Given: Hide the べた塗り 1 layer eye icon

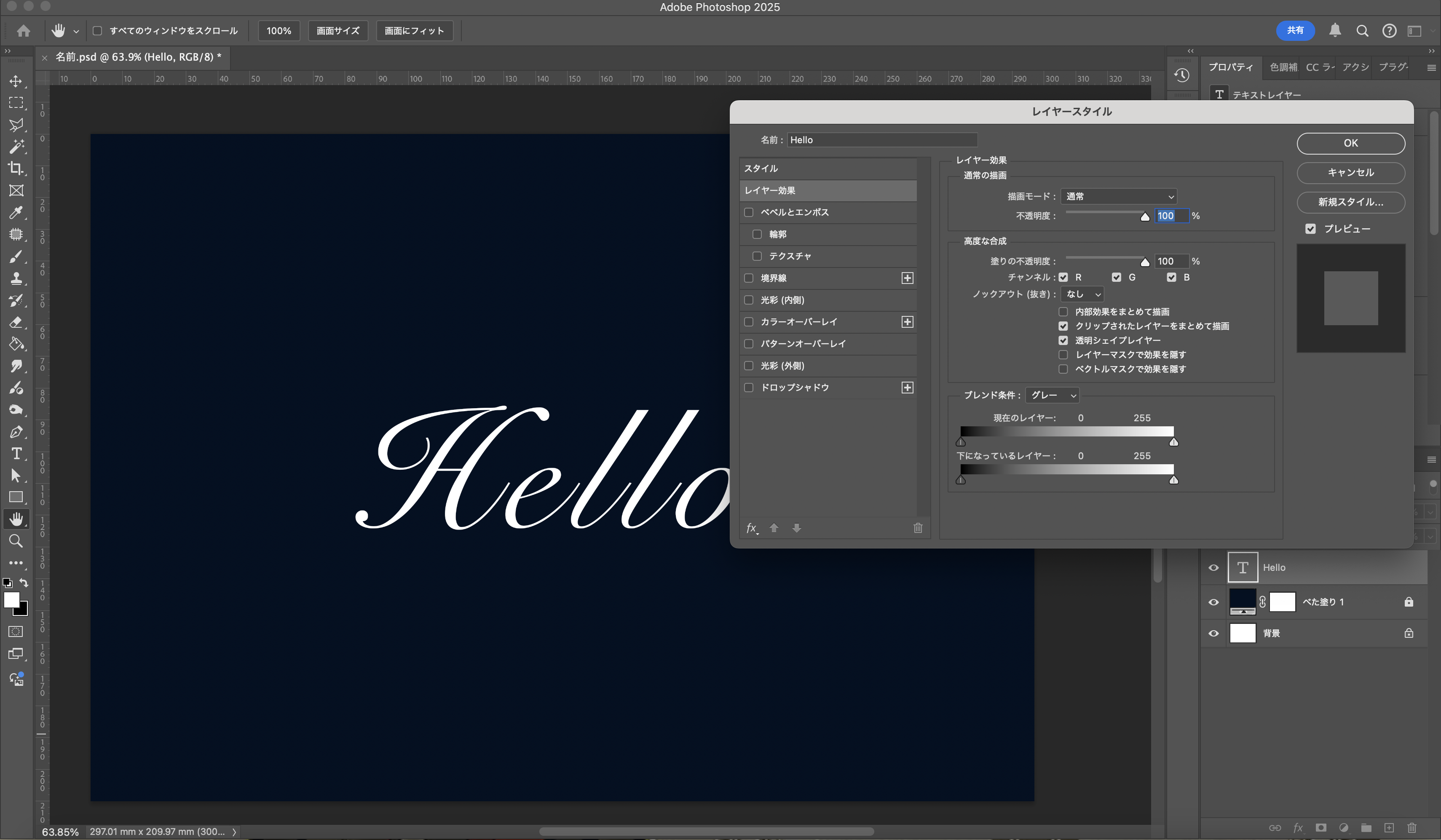Looking at the screenshot, I should 1213,602.
